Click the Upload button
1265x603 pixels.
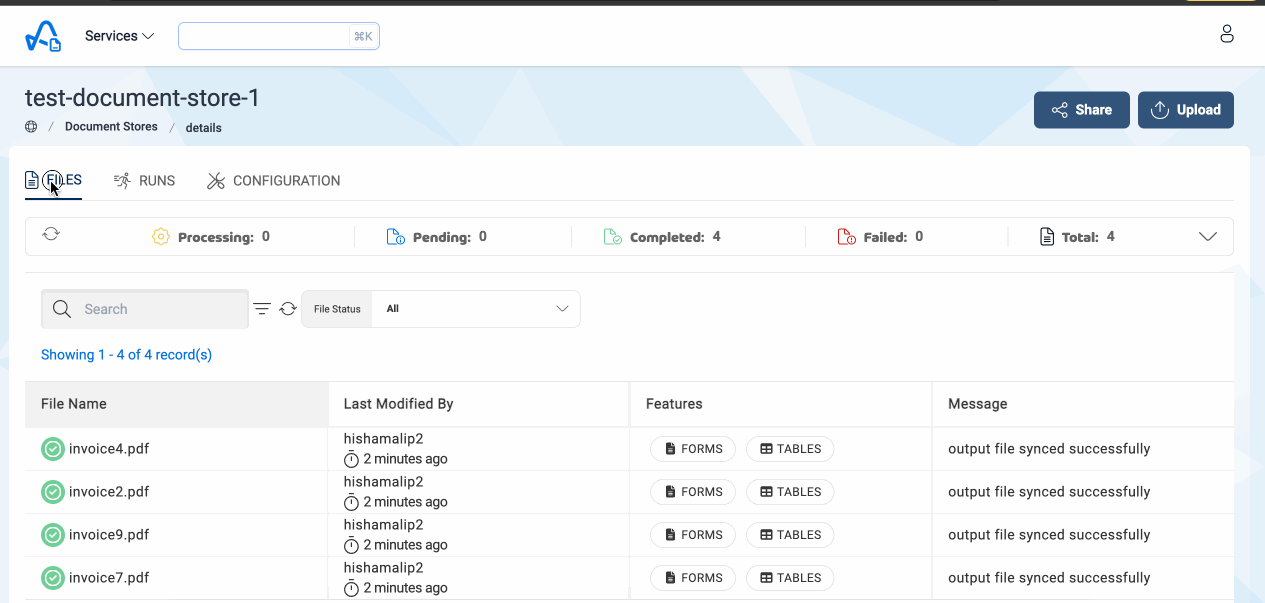tap(1186, 110)
